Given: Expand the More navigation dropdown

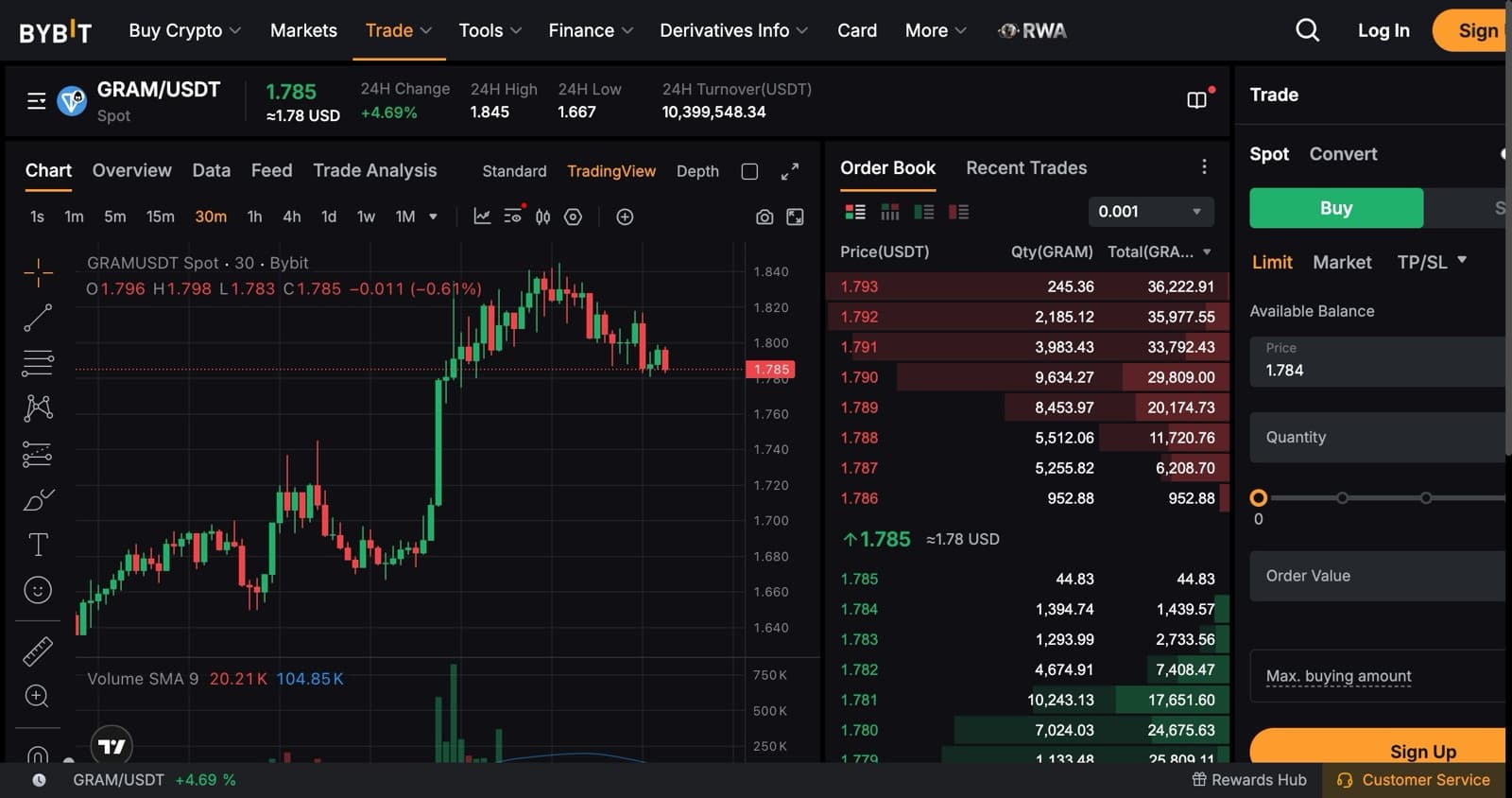Looking at the screenshot, I should (936, 30).
